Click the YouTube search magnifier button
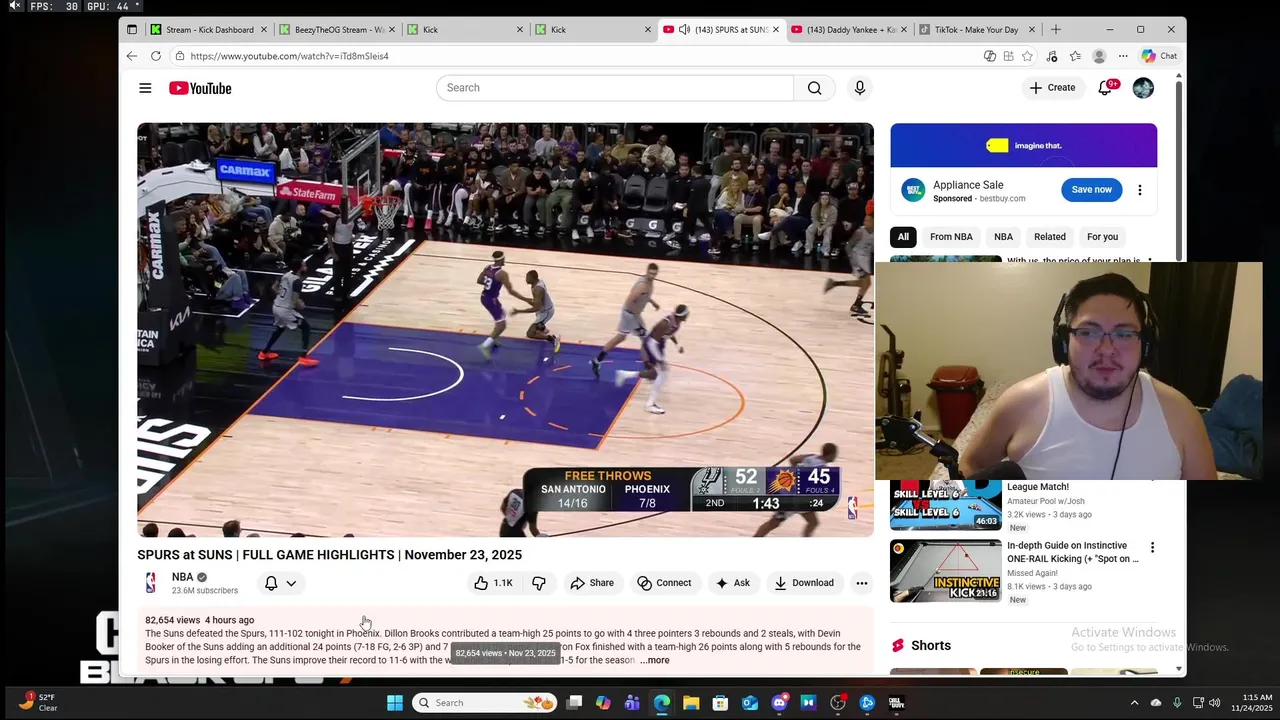1280x720 pixels. pyautogui.click(x=814, y=88)
